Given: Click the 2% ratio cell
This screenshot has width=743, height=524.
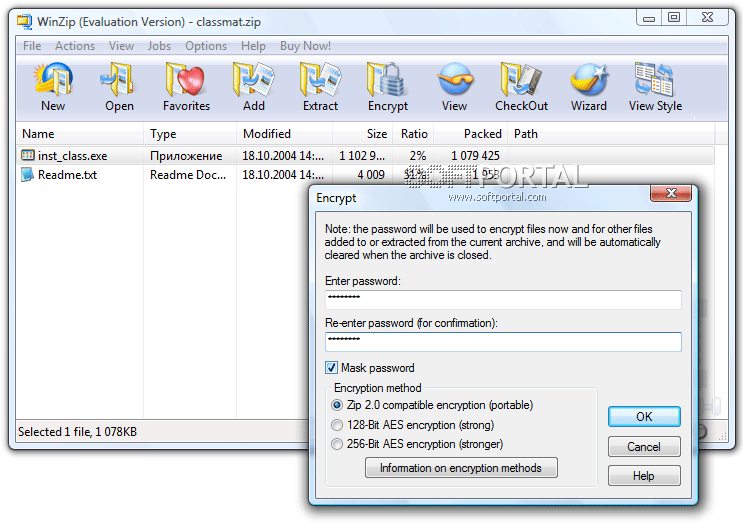Looking at the screenshot, I should point(418,156).
